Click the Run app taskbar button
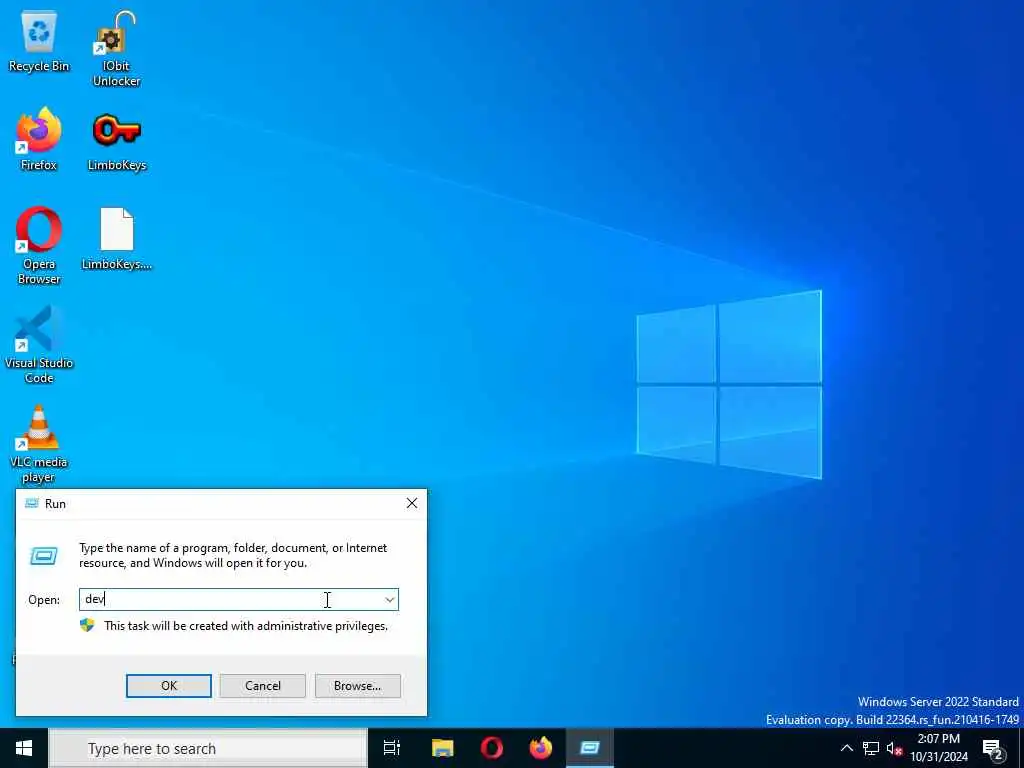1024x768 pixels. pyautogui.click(x=590, y=748)
